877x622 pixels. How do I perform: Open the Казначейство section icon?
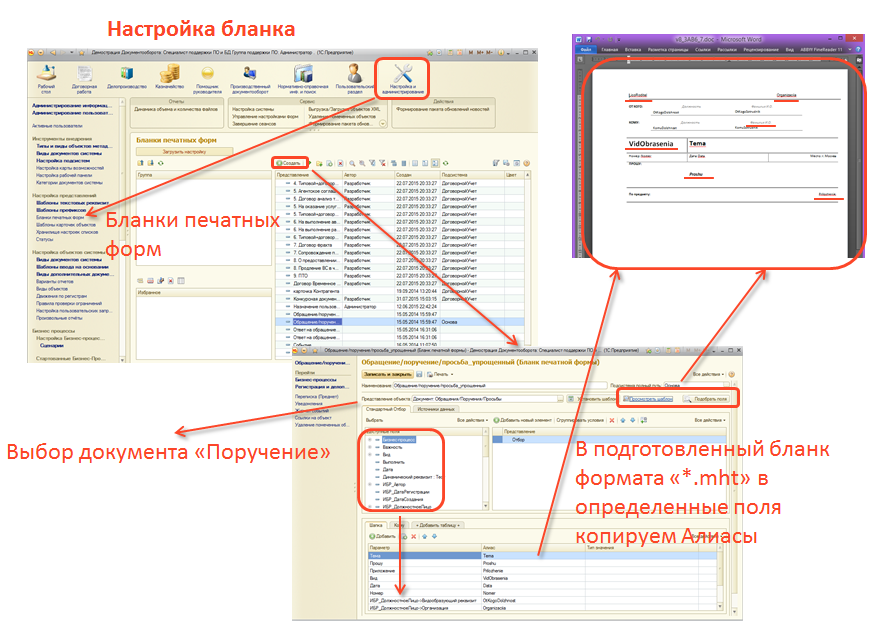pos(173,77)
